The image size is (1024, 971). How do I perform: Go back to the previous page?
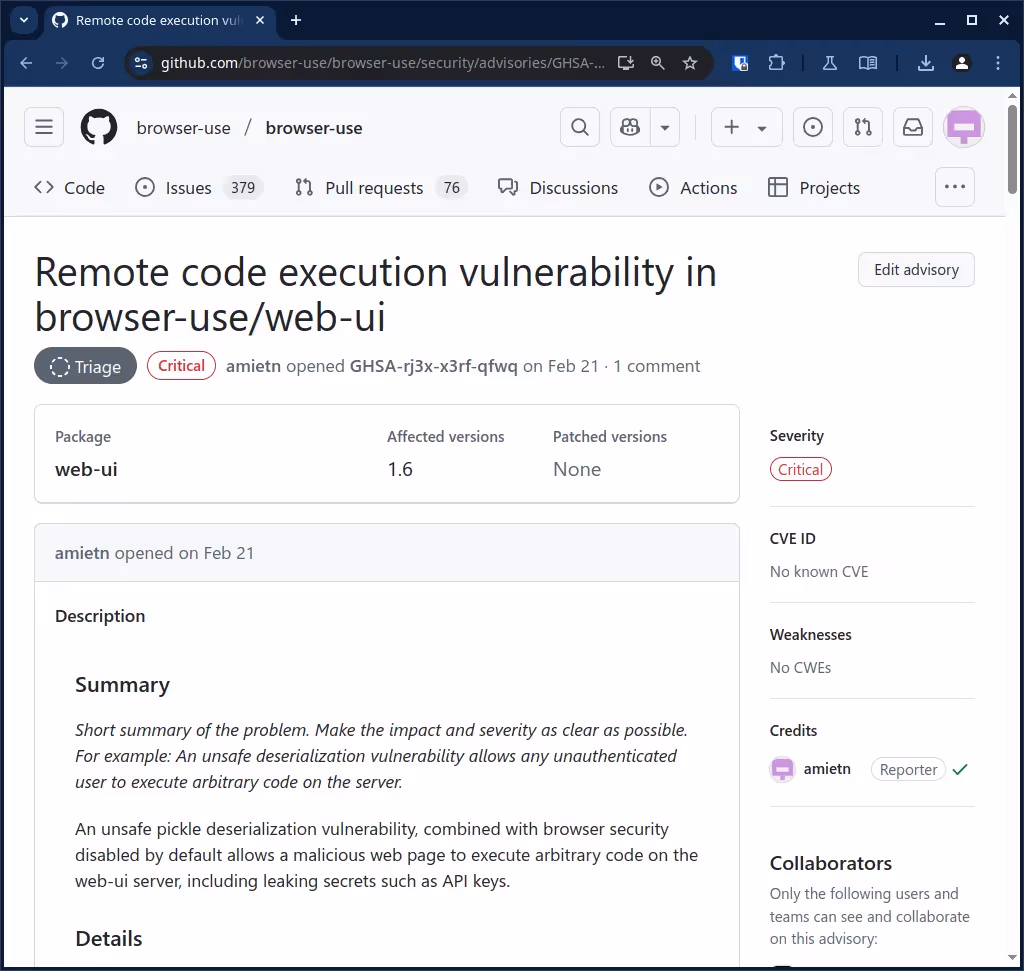26,63
